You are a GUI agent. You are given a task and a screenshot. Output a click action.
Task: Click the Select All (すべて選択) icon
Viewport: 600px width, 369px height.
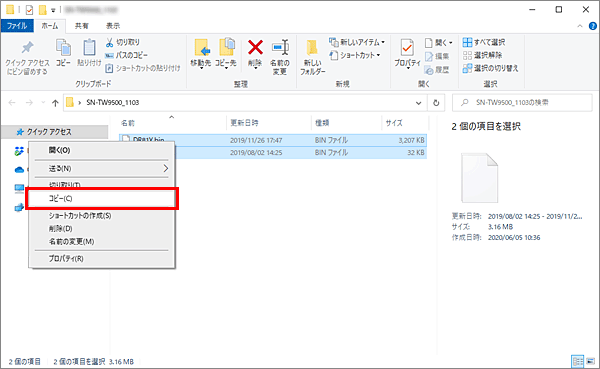467,42
